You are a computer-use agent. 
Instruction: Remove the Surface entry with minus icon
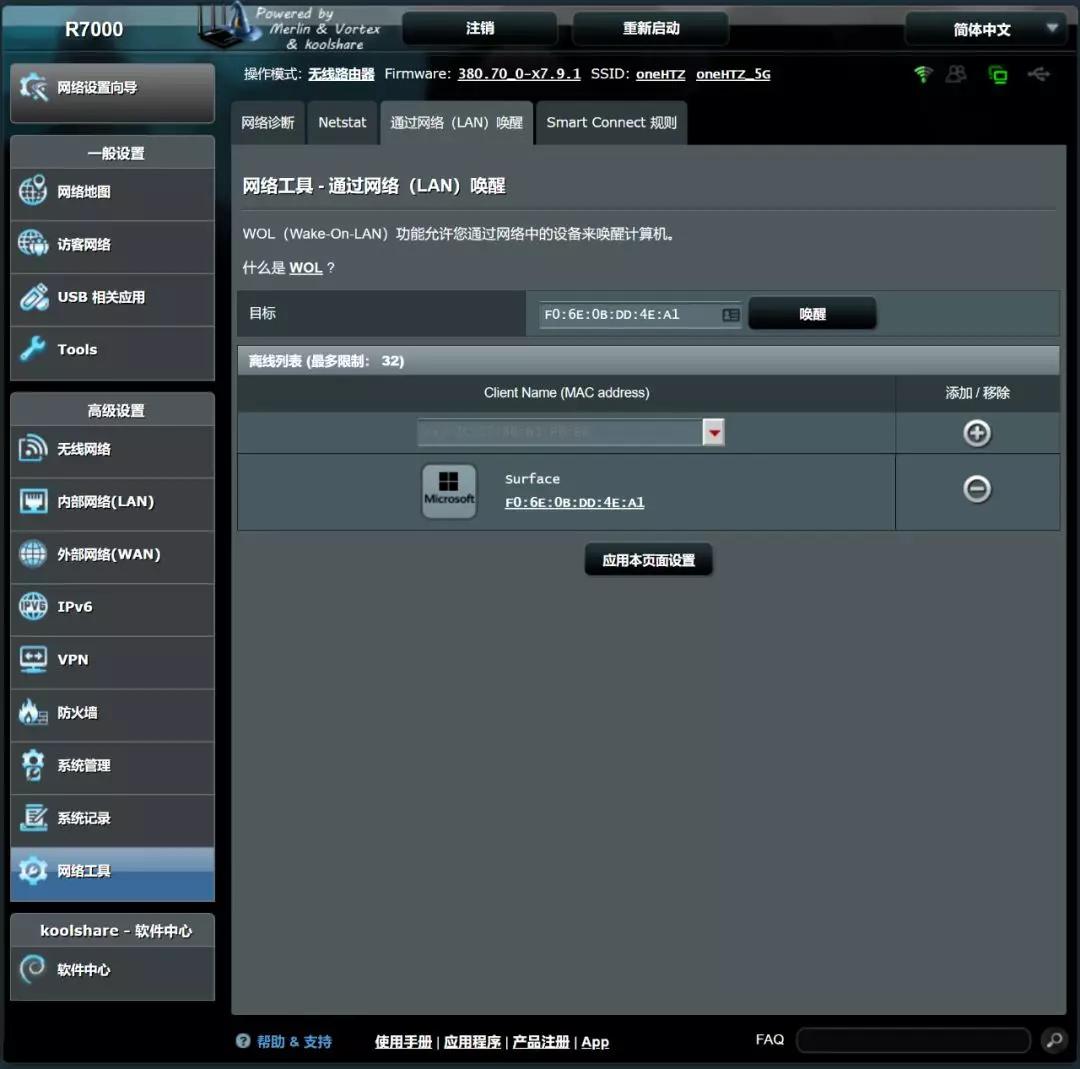pos(976,488)
